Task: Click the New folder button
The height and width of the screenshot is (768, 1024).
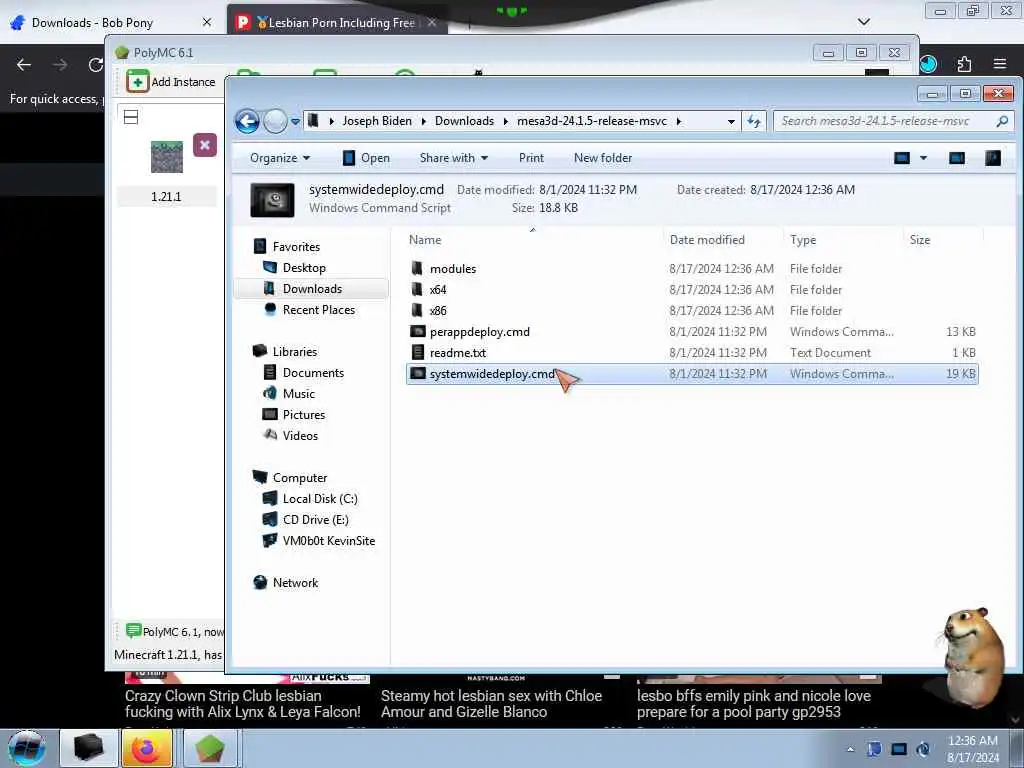Action: tap(603, 158)
